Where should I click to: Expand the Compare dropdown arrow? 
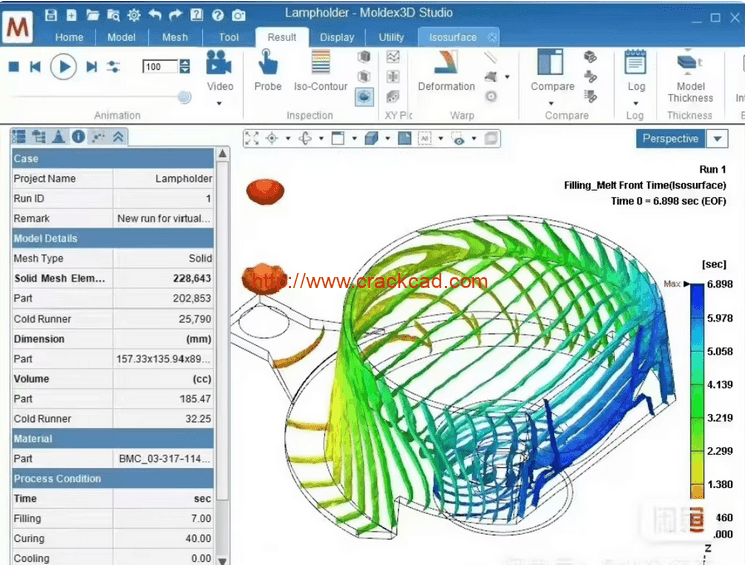pos(551,103)
